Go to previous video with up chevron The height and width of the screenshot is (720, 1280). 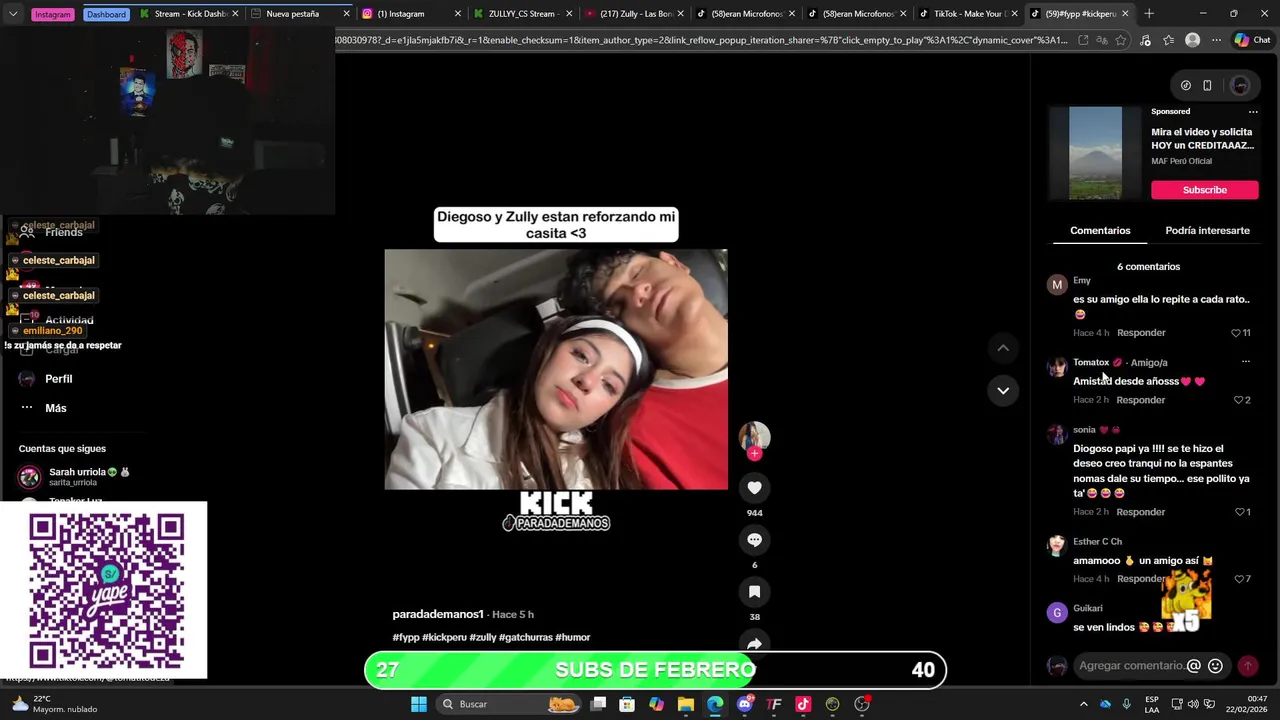coord(1003,348)
